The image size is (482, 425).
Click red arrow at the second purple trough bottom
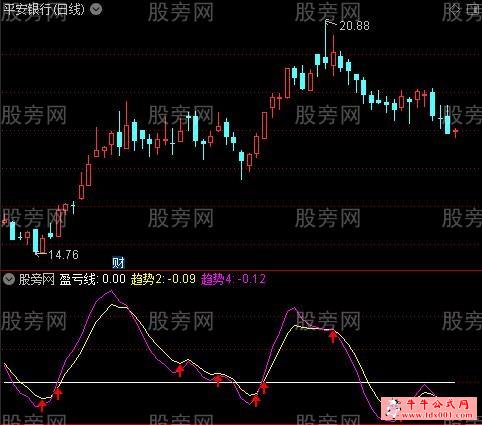point(256,400)
